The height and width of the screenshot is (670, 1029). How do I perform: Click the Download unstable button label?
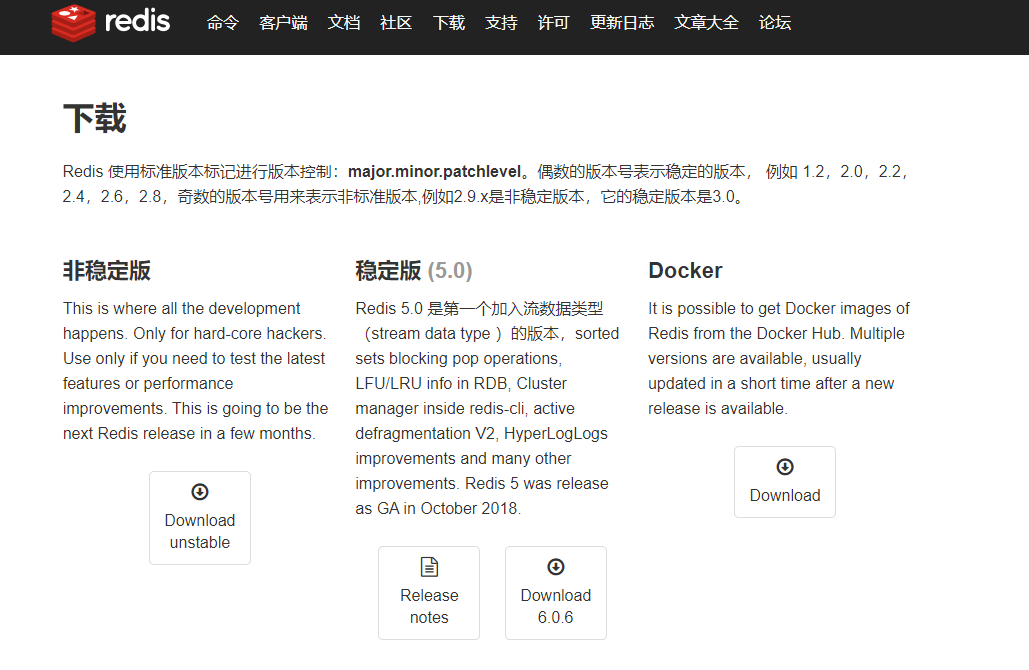[x=200, y=532]
